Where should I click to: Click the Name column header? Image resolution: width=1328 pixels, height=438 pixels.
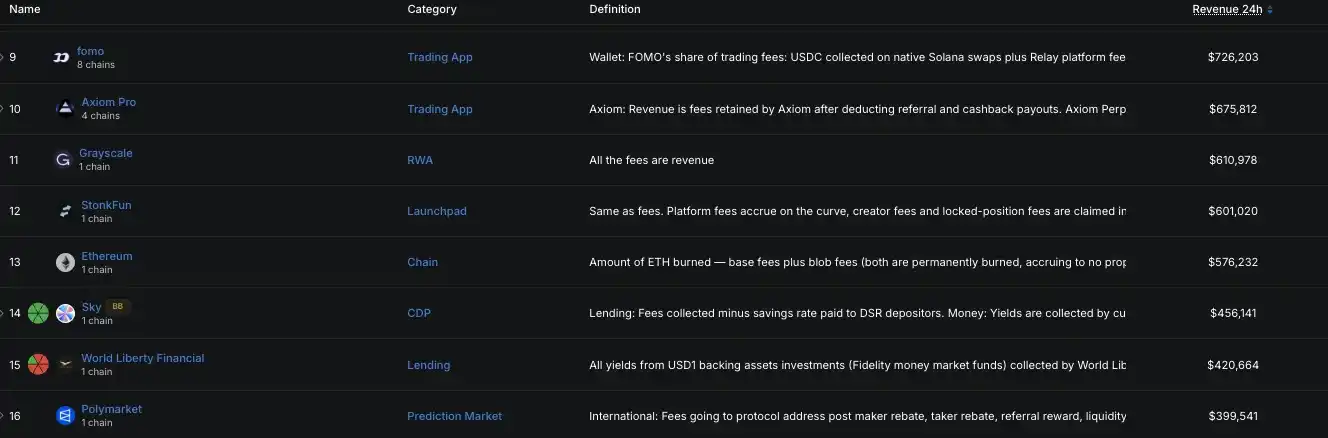pos(25,9)
